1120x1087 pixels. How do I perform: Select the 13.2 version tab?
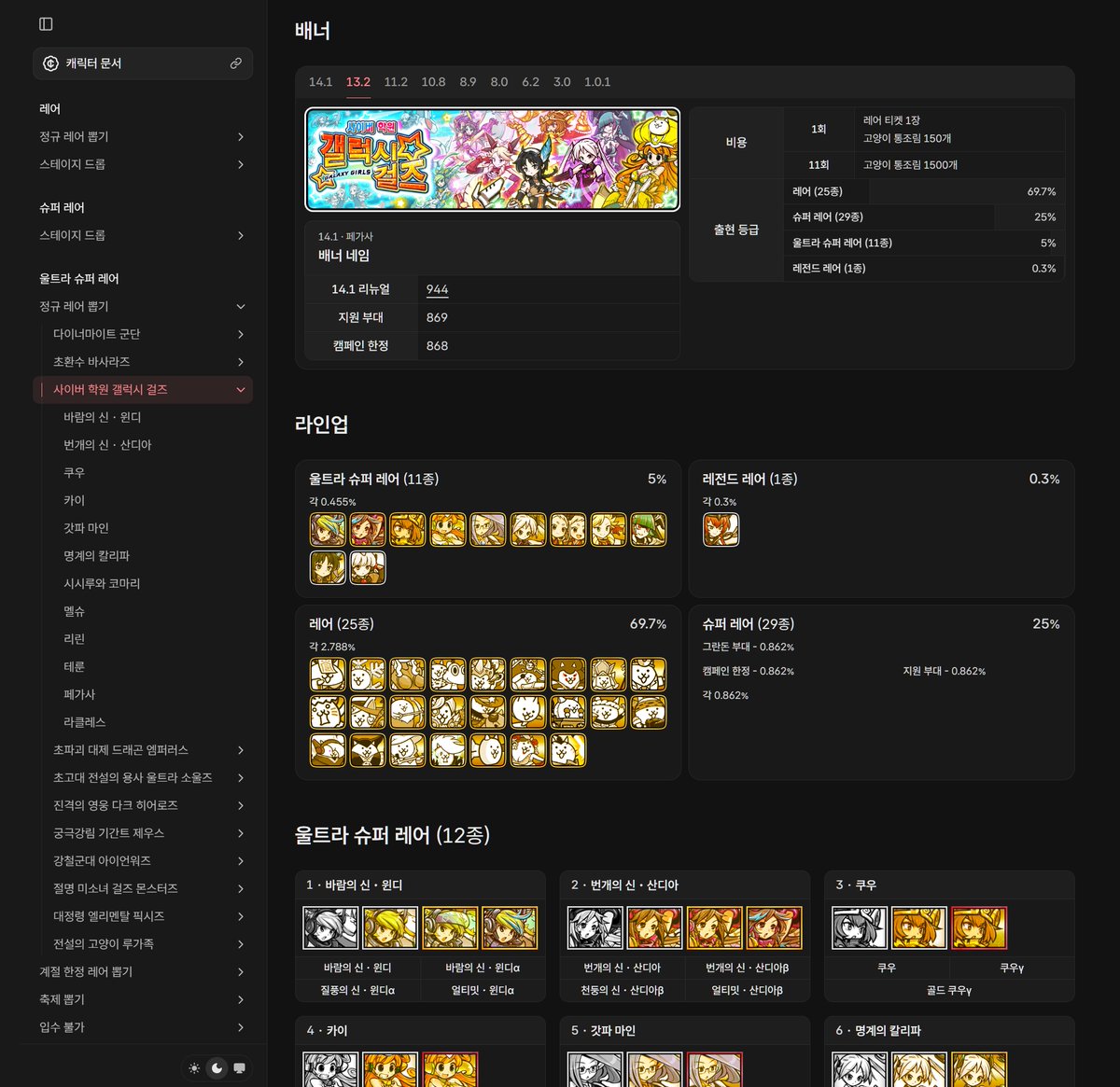(x=358, y=82)
